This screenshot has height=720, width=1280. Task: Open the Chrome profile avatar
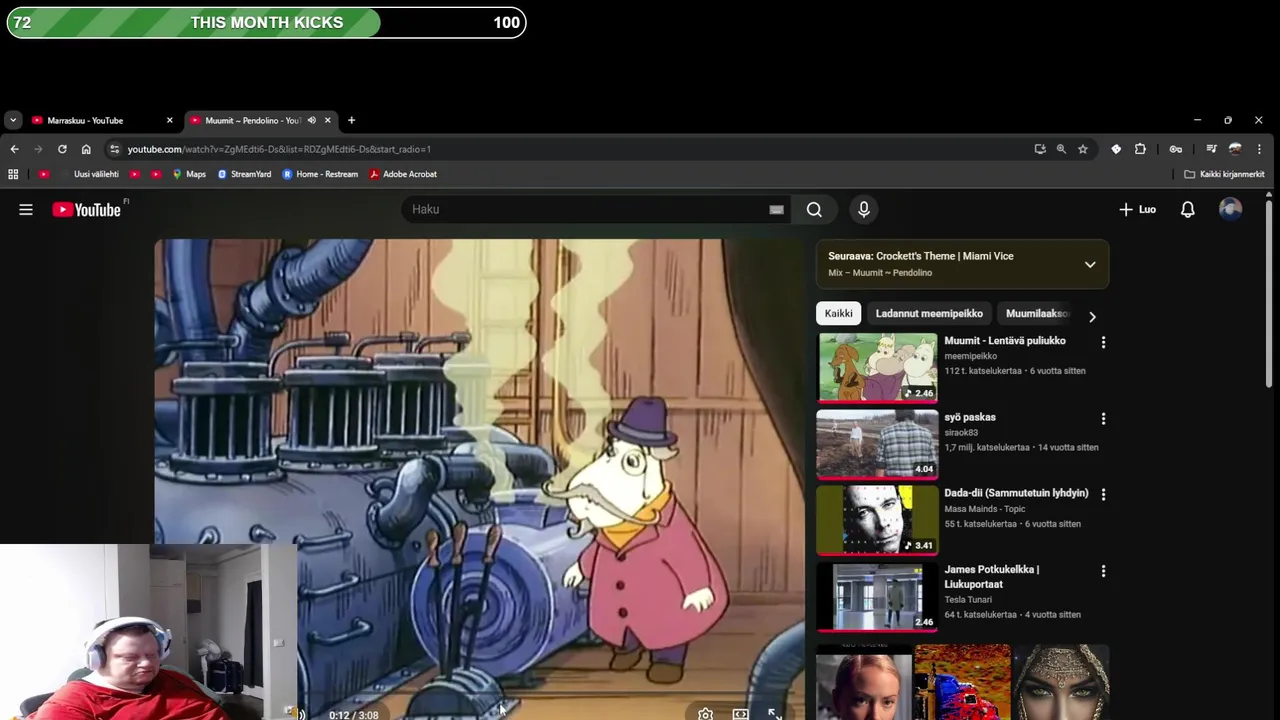click(1235, 149)
